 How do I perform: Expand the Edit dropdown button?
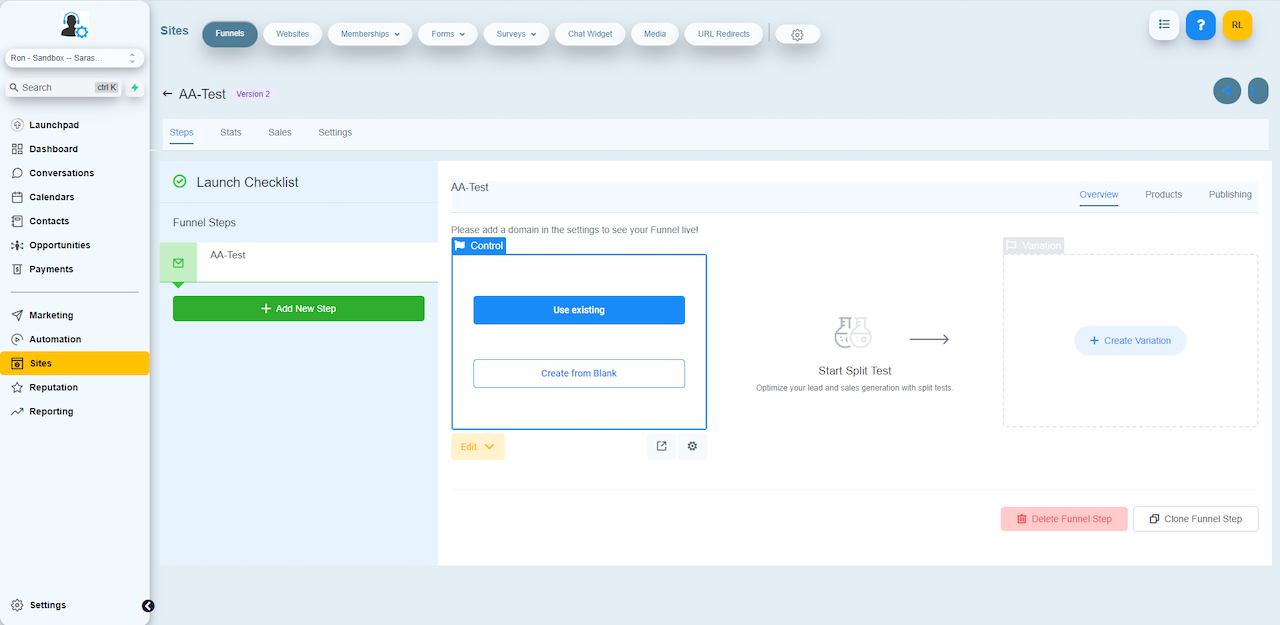click(478, 447)
